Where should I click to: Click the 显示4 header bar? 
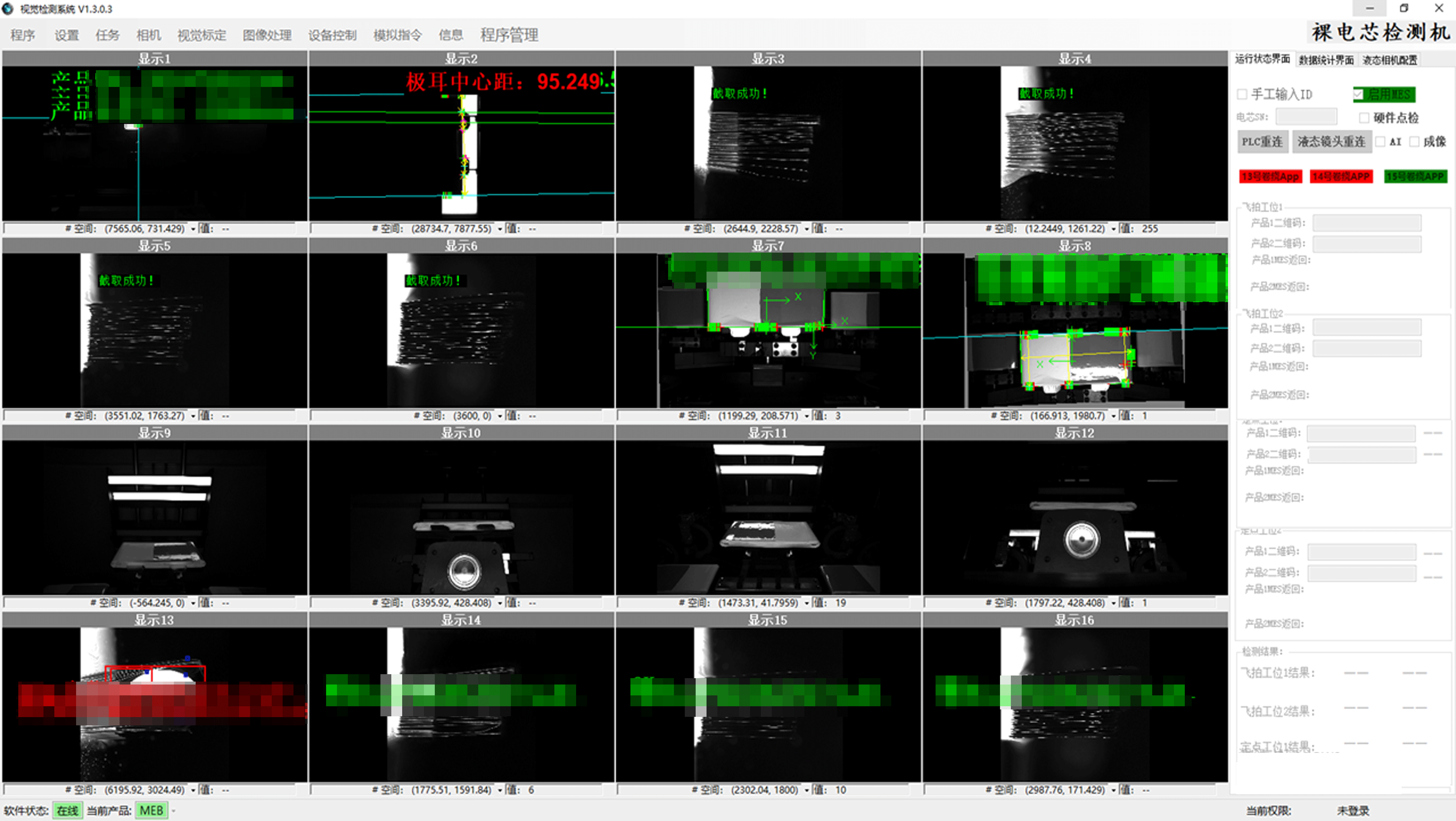pos(1075,59)
